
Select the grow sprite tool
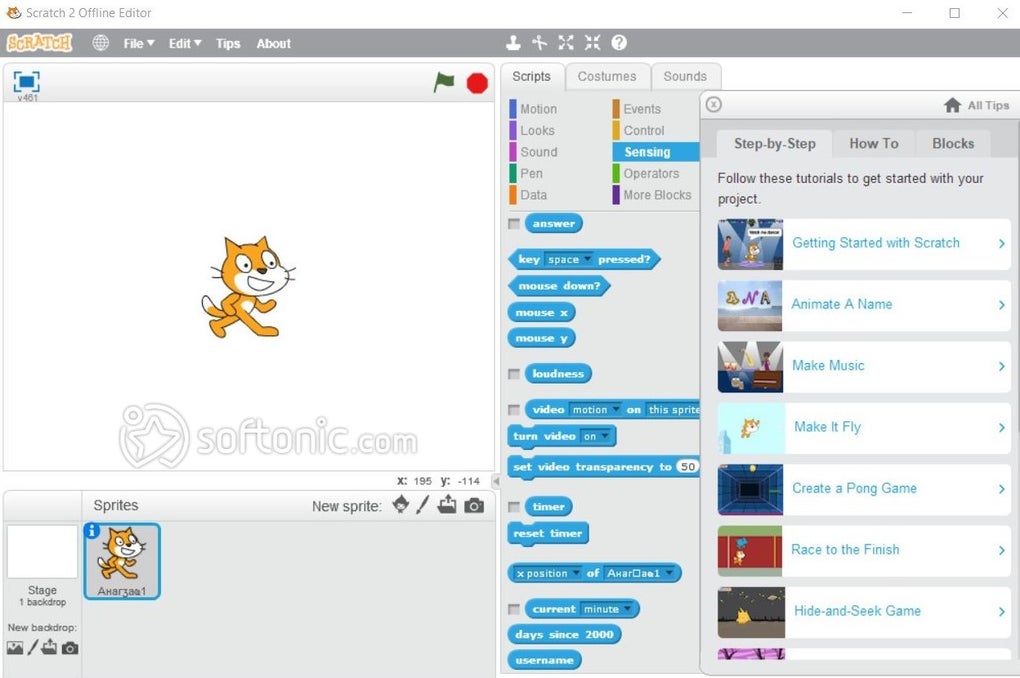566,42
